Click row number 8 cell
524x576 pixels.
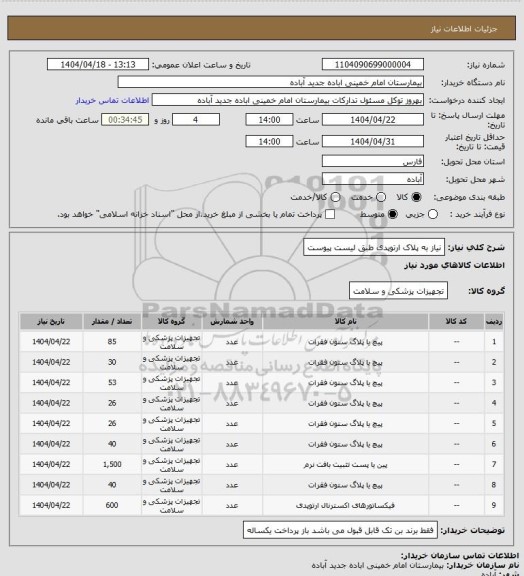pyautogui.click(x=494, y=485)
